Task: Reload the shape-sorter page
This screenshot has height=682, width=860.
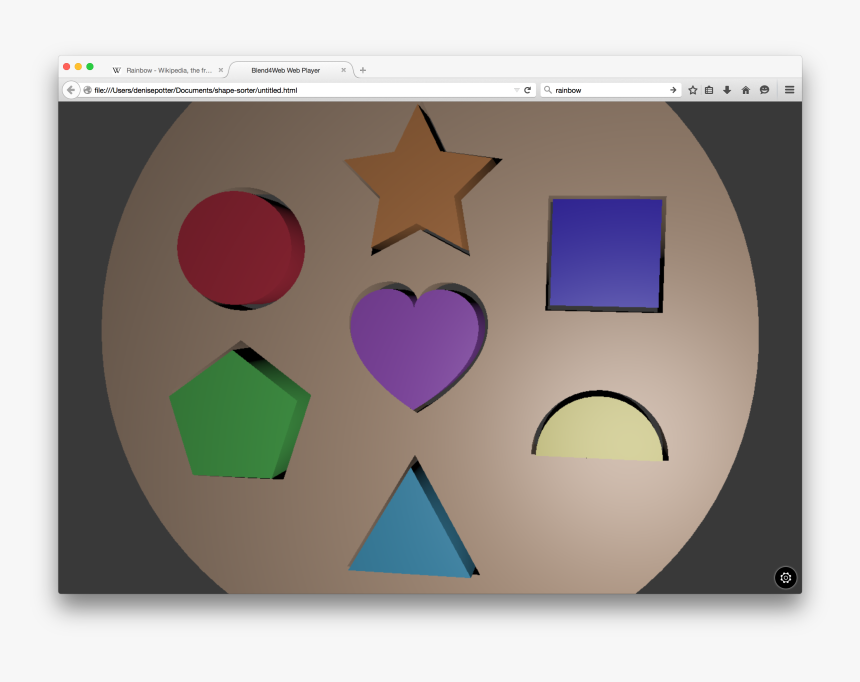Action: (x=527, y=89)
